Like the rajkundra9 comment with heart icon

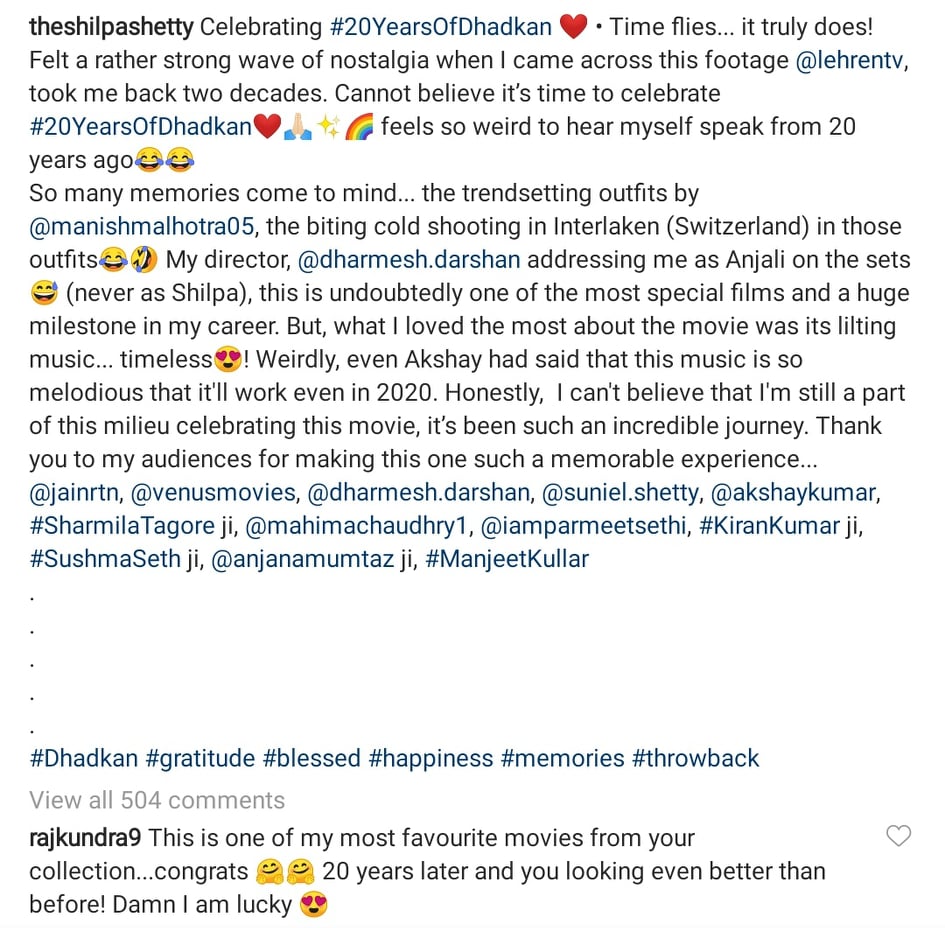[898, 837]
